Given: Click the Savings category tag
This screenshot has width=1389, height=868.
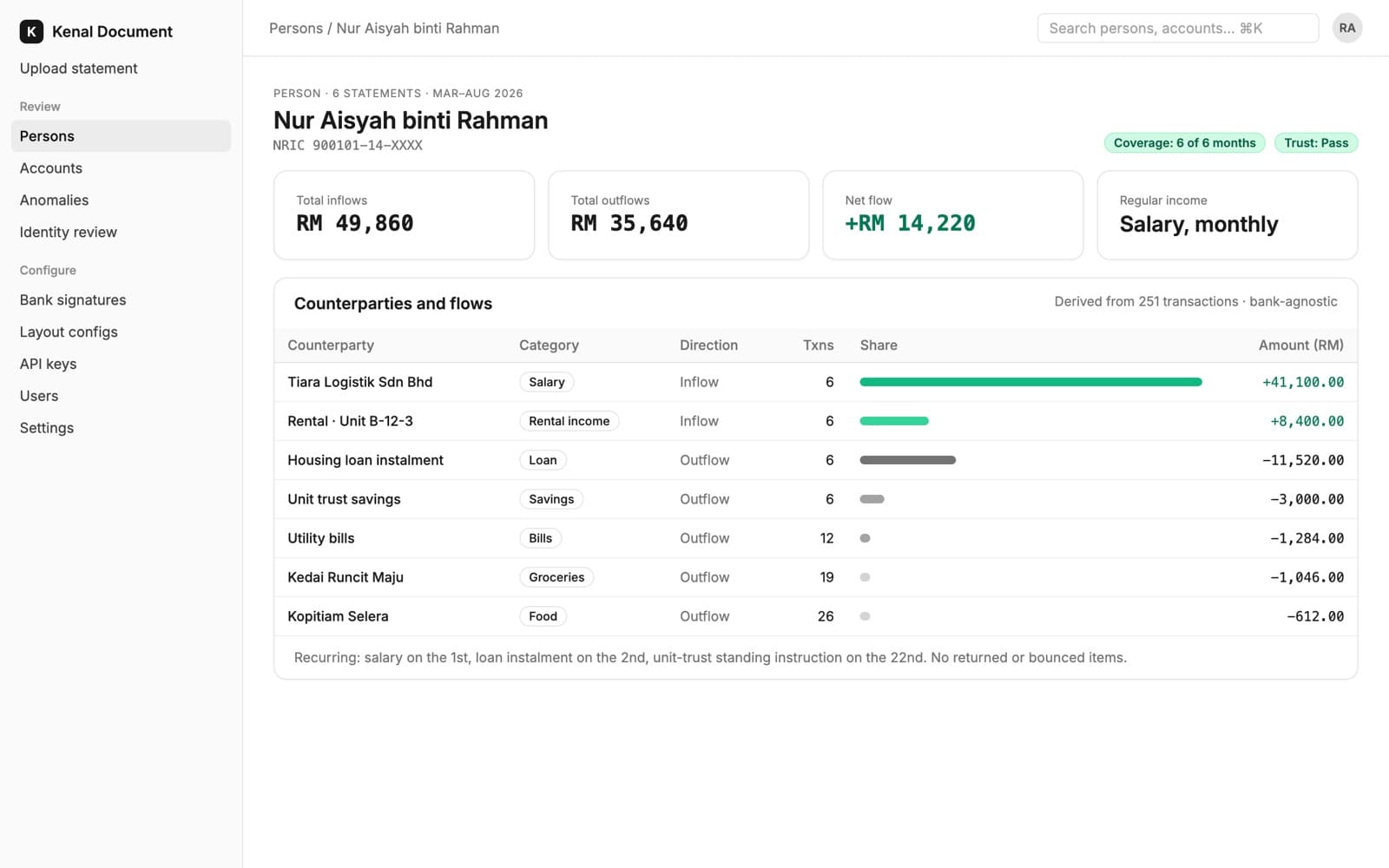Looking at the screenshot, I should (x=551, y=499).
